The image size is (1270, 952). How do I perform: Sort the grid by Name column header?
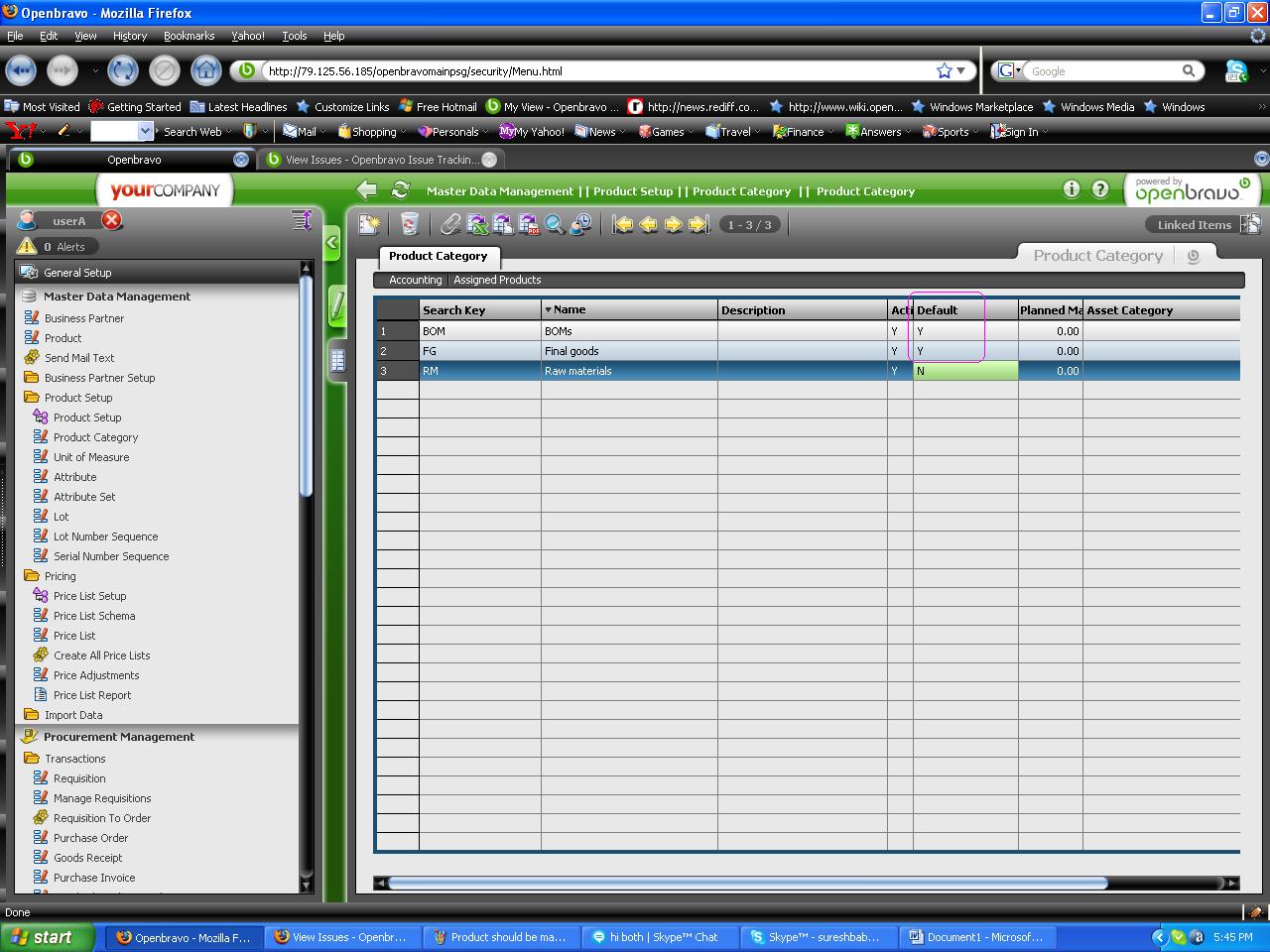[x=629, y=309]
